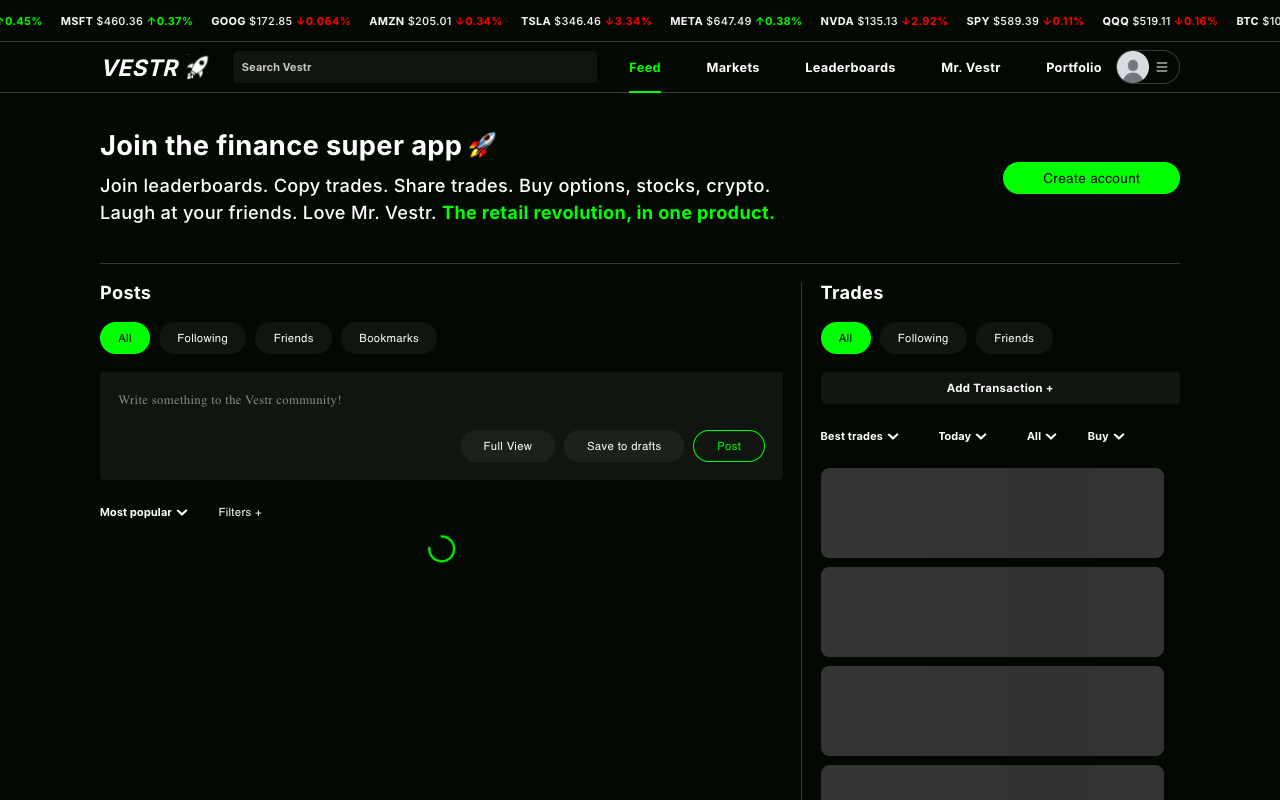Select the Following filter under Trades
1280x800 pixels.
[923, 338]
